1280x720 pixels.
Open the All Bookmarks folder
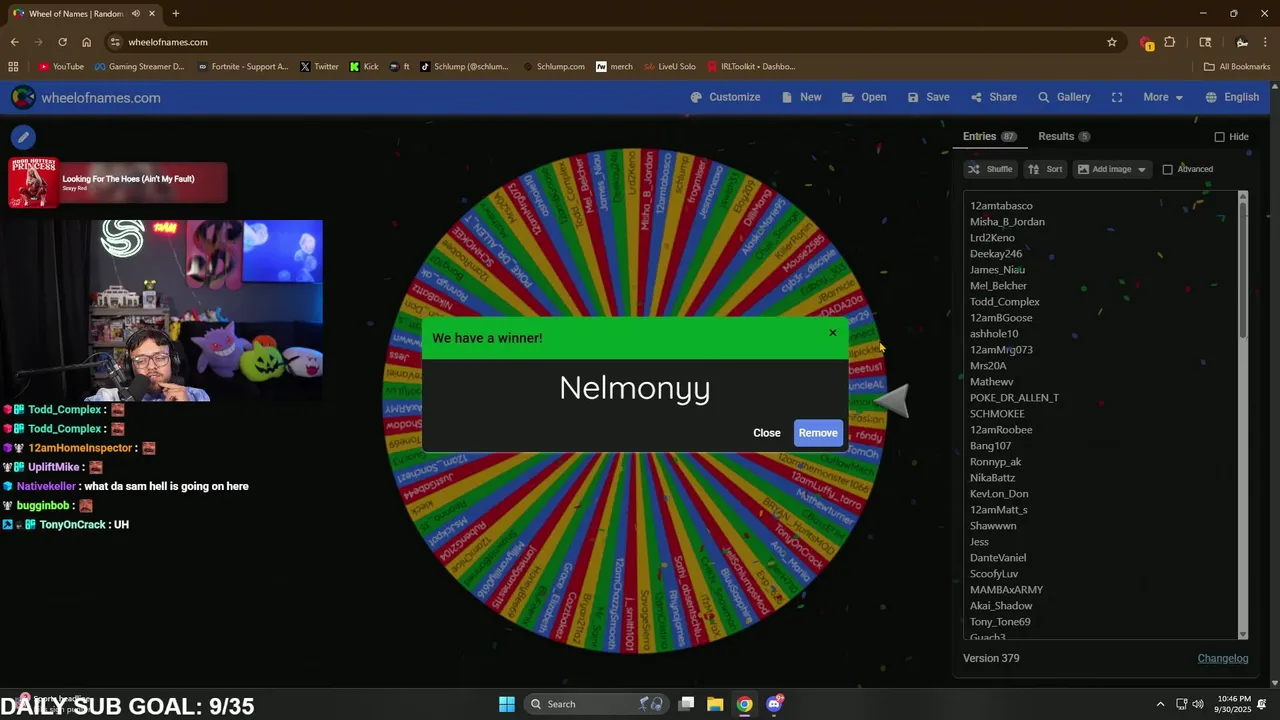click(x=1237, y=67)
